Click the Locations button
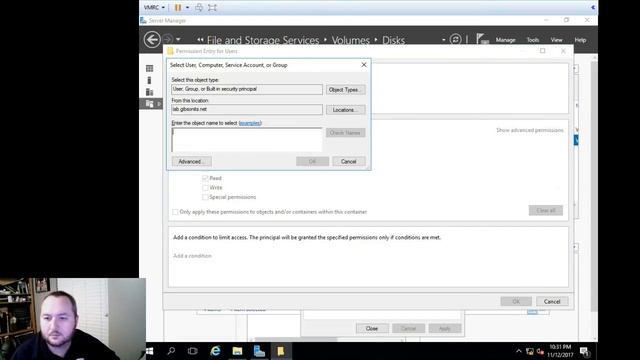 point(345,110)
